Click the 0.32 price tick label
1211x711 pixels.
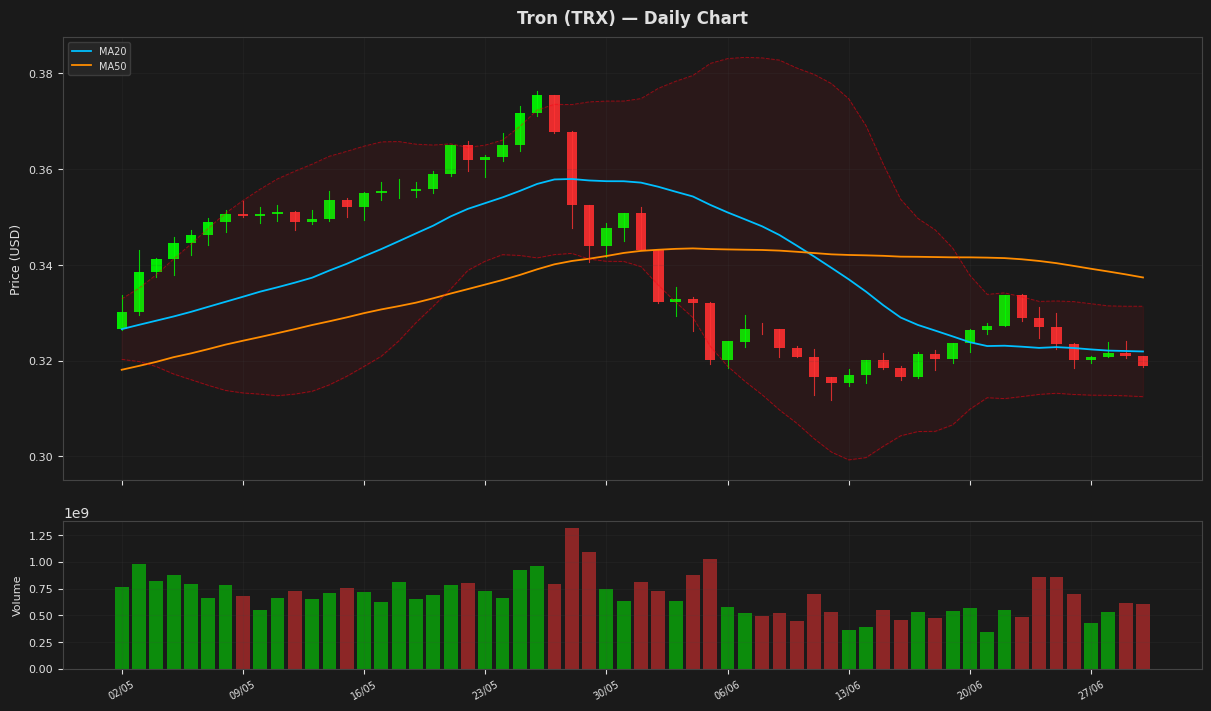coord(42,361)
